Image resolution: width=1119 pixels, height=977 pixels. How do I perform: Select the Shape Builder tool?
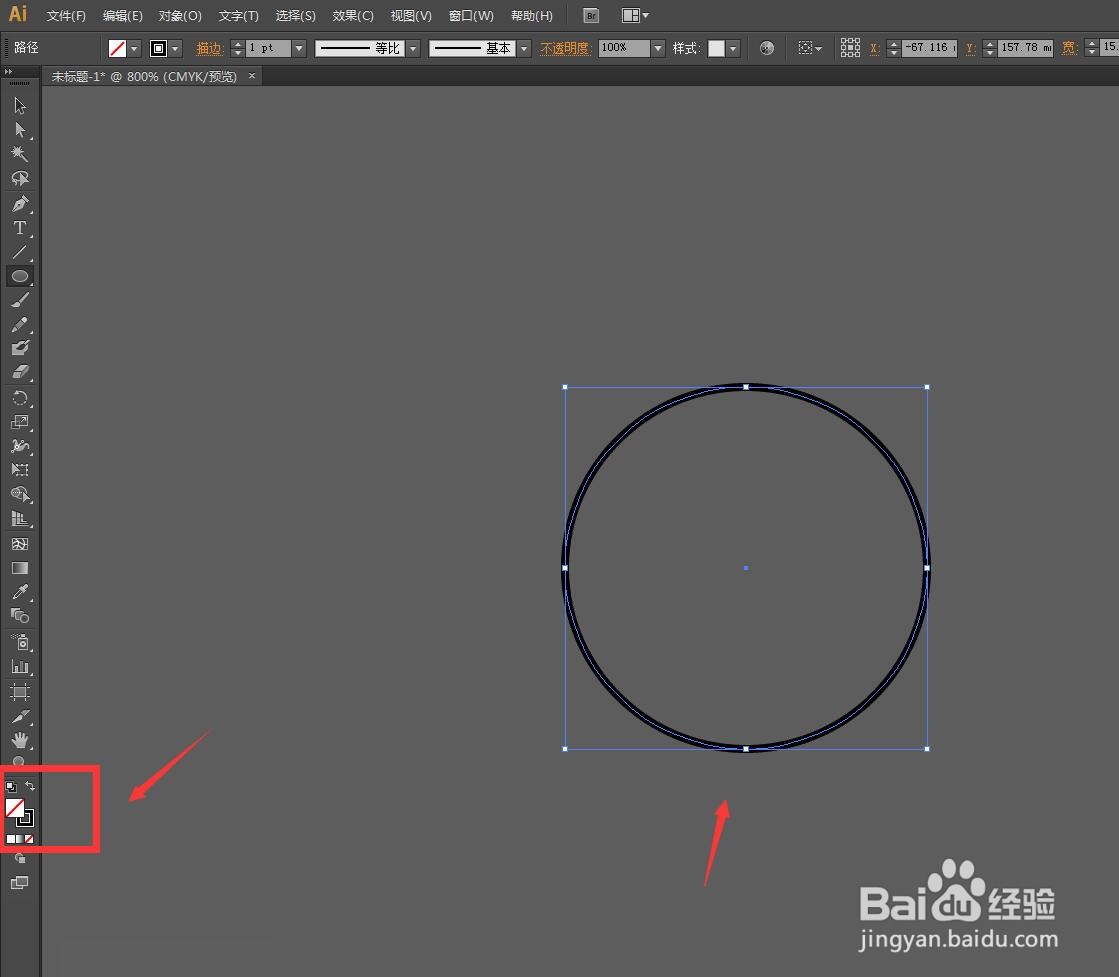20,494
